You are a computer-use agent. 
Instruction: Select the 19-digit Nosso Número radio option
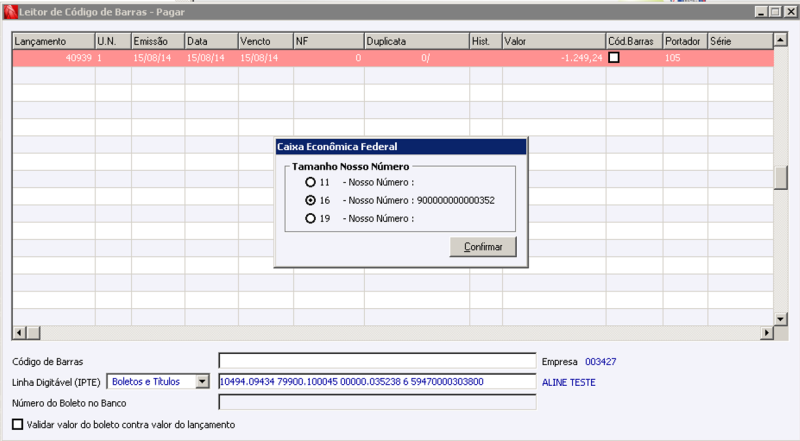(x=310, y=218)
